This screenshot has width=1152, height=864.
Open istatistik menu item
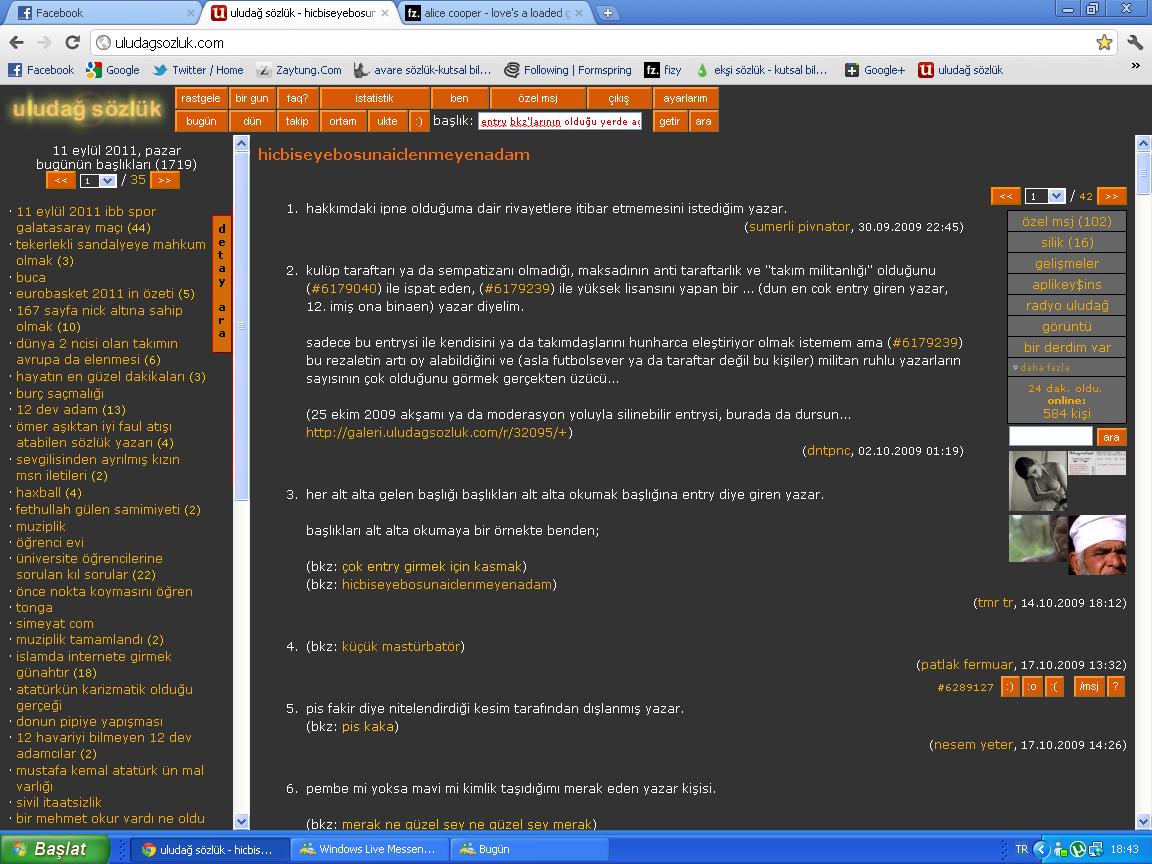coord(375,98)
